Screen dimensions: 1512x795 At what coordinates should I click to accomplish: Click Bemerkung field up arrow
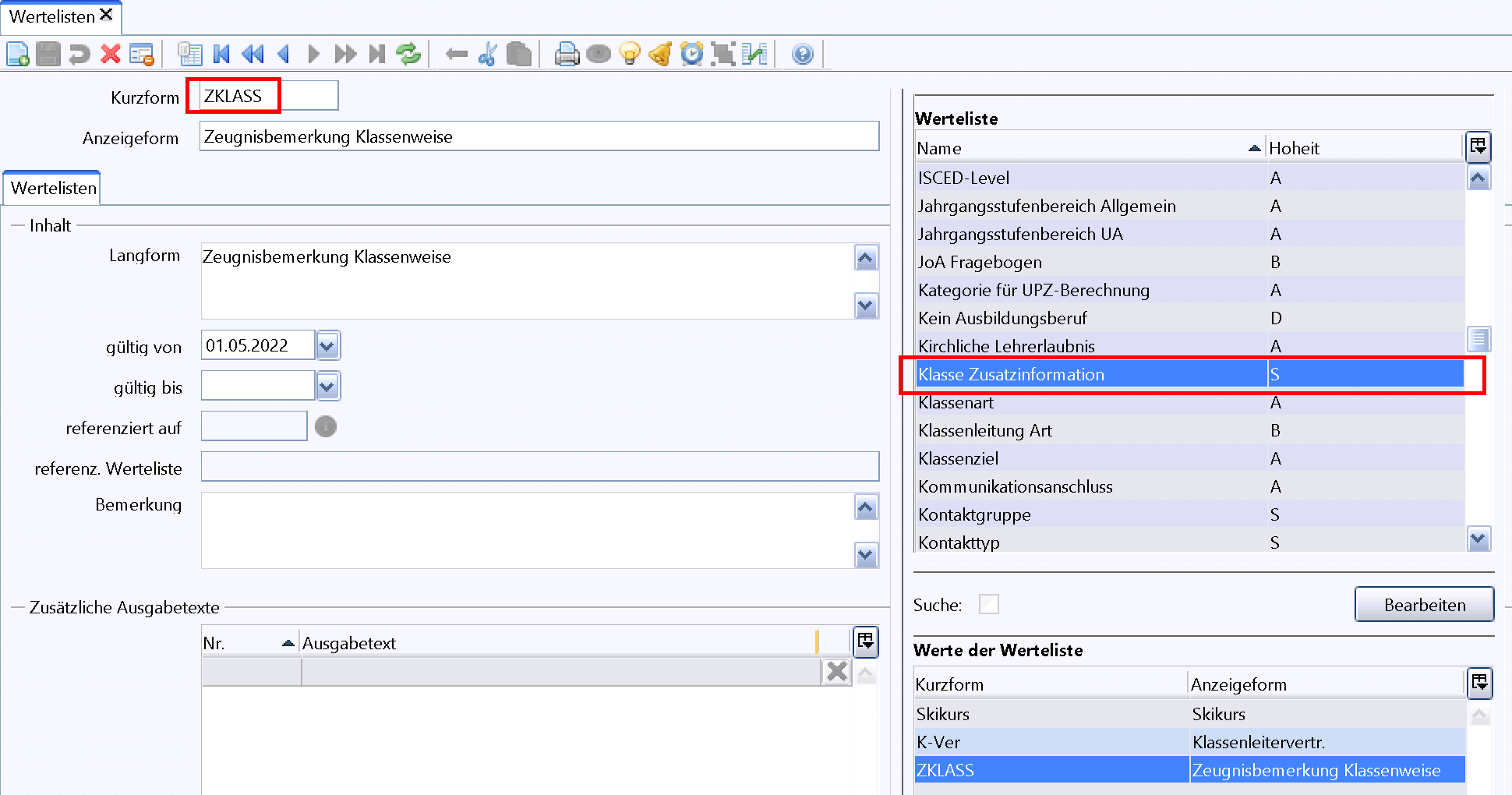[x=866, y=508]
